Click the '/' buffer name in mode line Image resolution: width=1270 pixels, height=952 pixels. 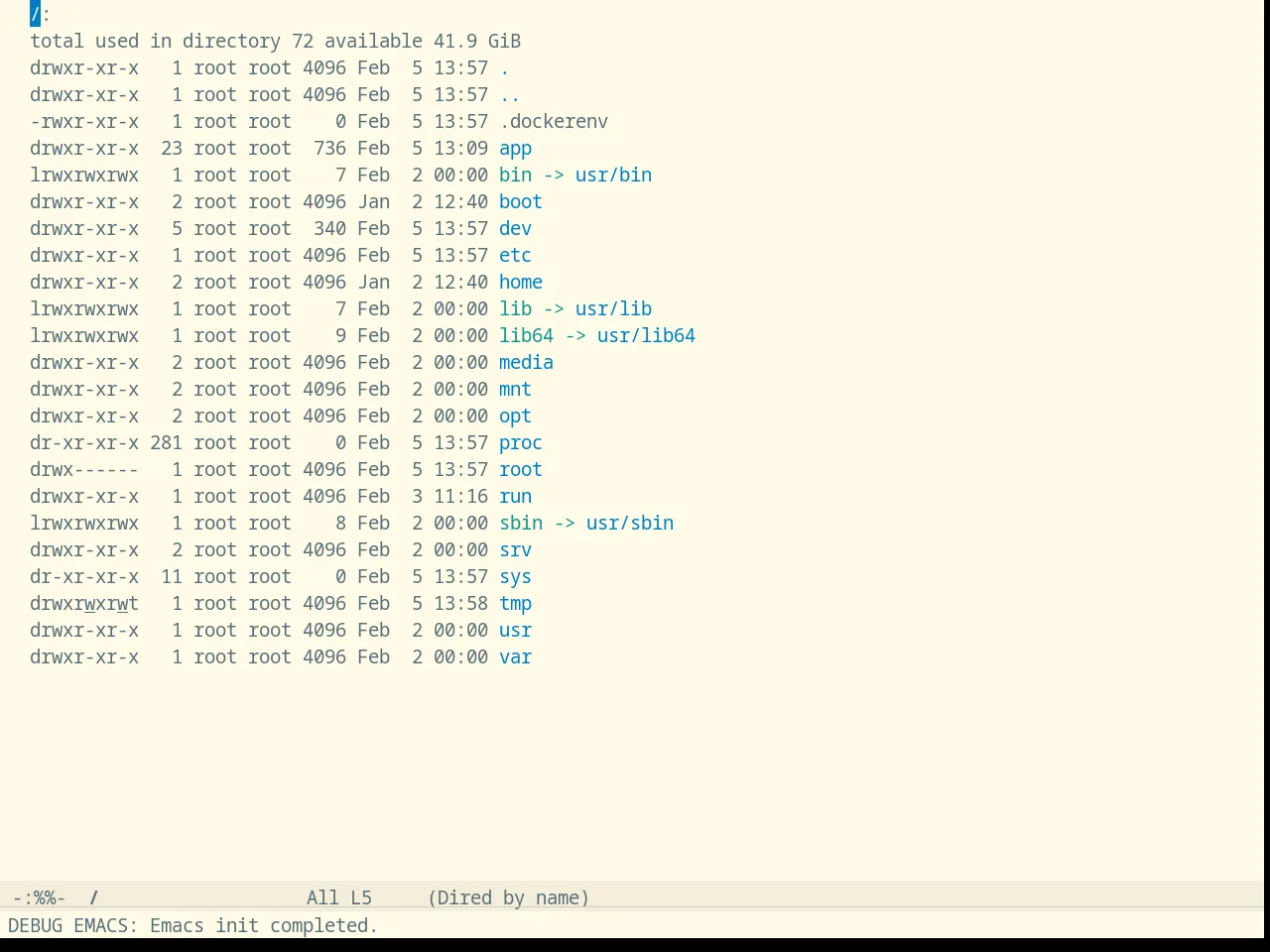click(94, 898)
